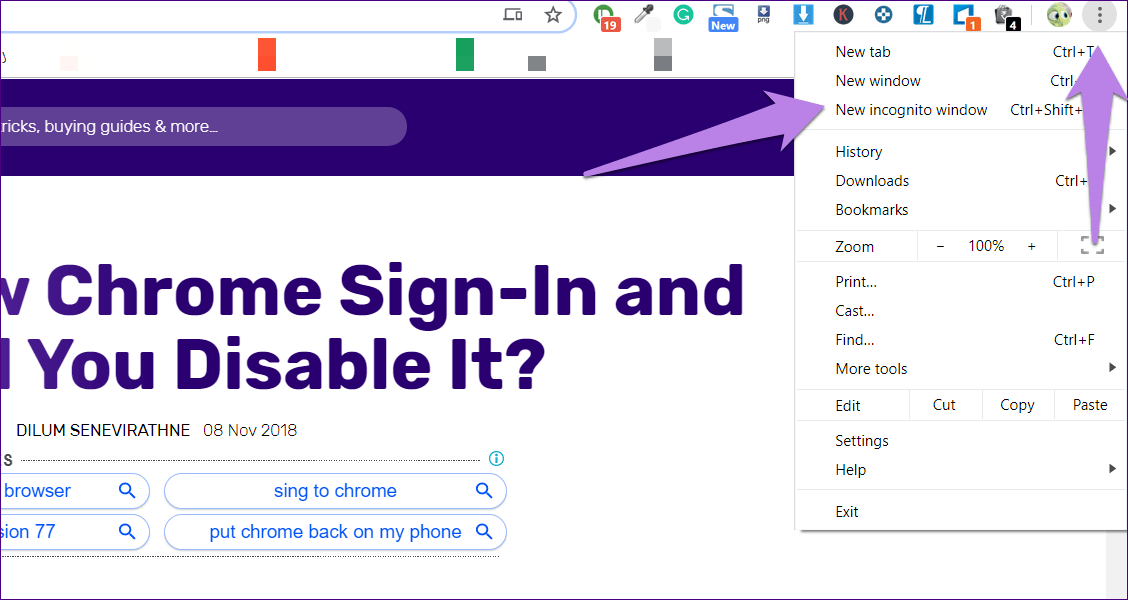1128x600 pixels.
Task: Toggle fullscreen mode in the Zoom row
Action: (x=1092, y=246)
